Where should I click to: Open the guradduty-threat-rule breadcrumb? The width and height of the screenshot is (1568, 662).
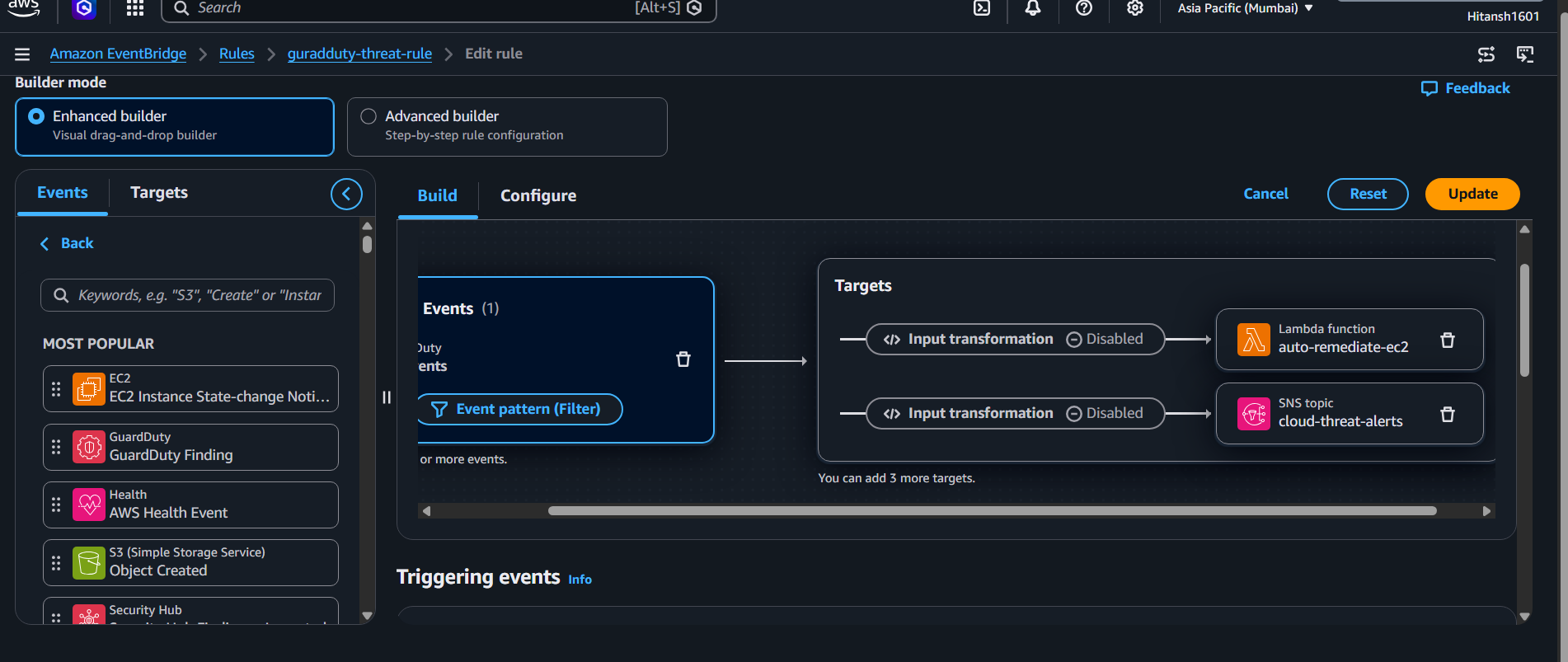(x=359, y=54)
